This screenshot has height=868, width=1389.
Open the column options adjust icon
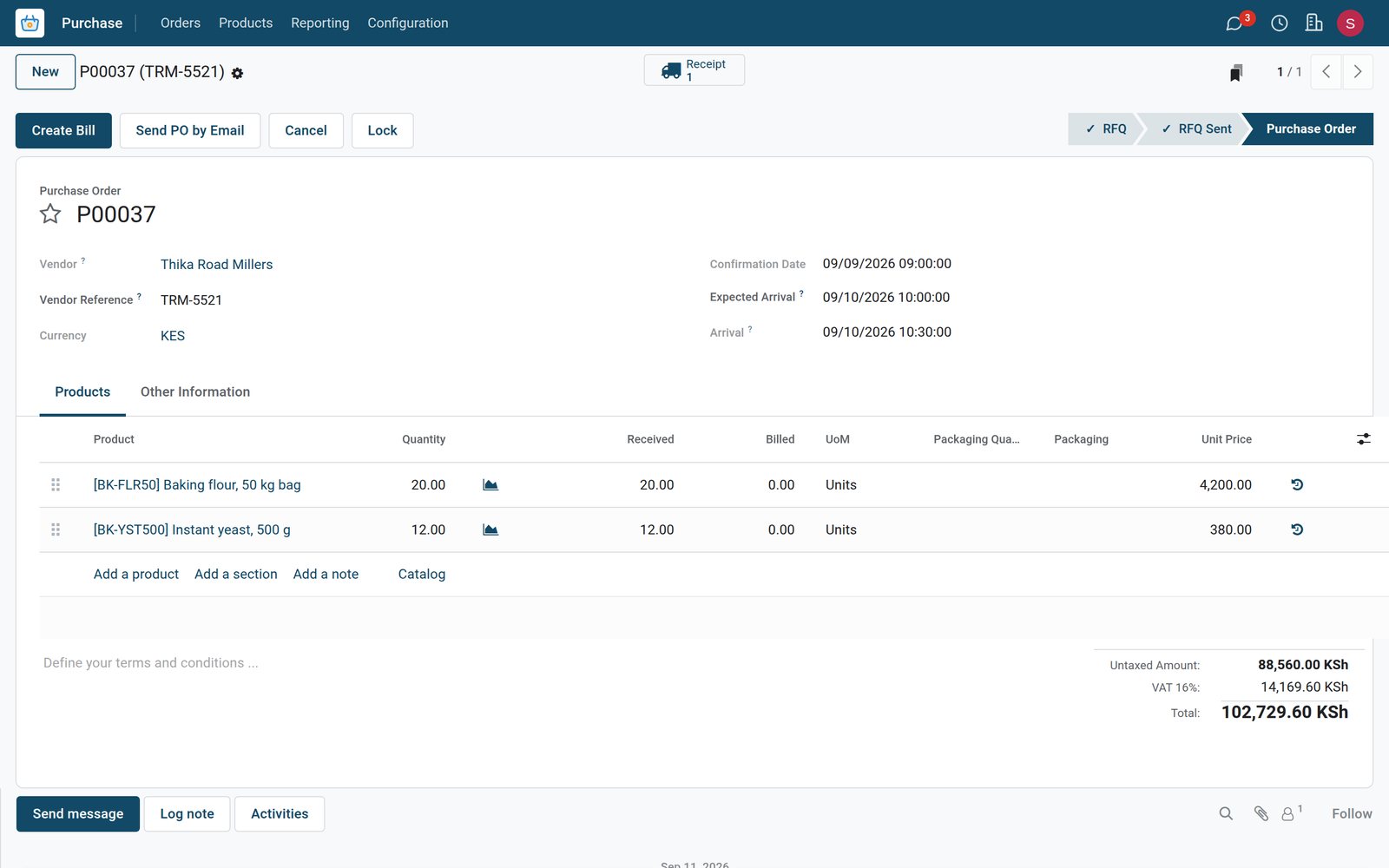pos(1364,439)
